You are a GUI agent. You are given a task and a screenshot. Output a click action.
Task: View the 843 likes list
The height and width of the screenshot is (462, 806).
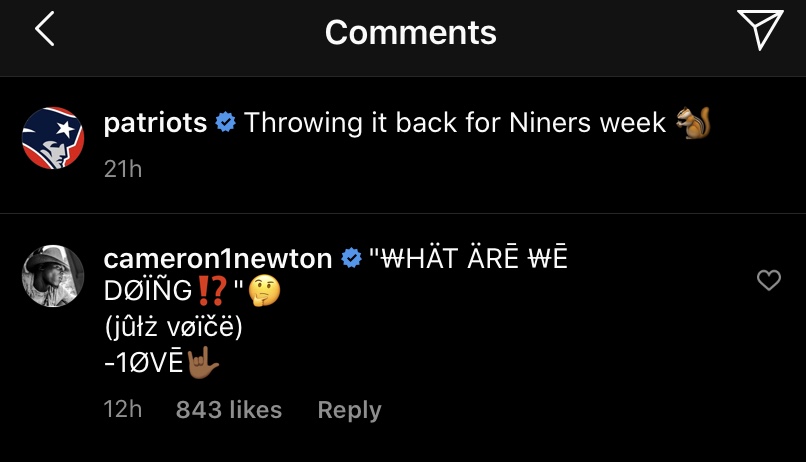[229, 410]
